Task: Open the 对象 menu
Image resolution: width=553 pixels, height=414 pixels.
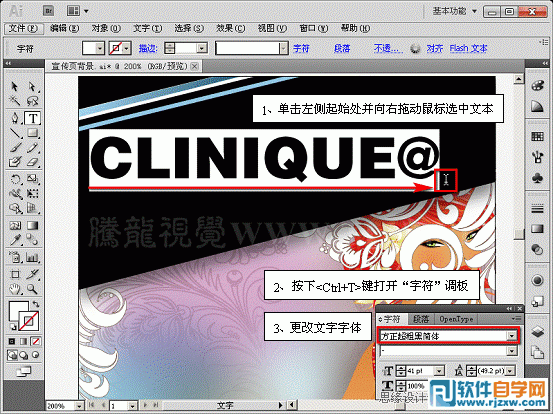Action: coord(106,28)
